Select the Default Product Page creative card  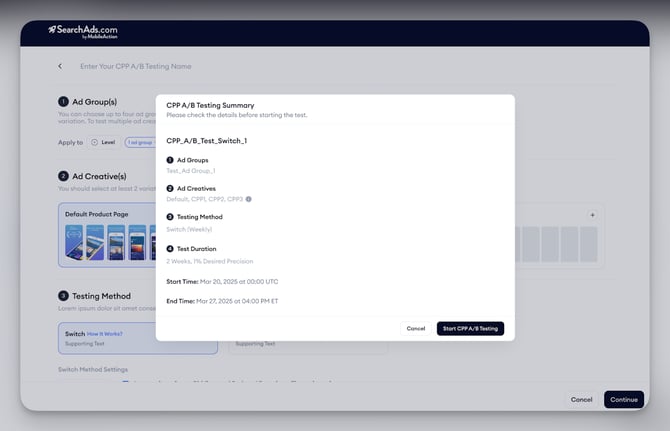[103, 236]
